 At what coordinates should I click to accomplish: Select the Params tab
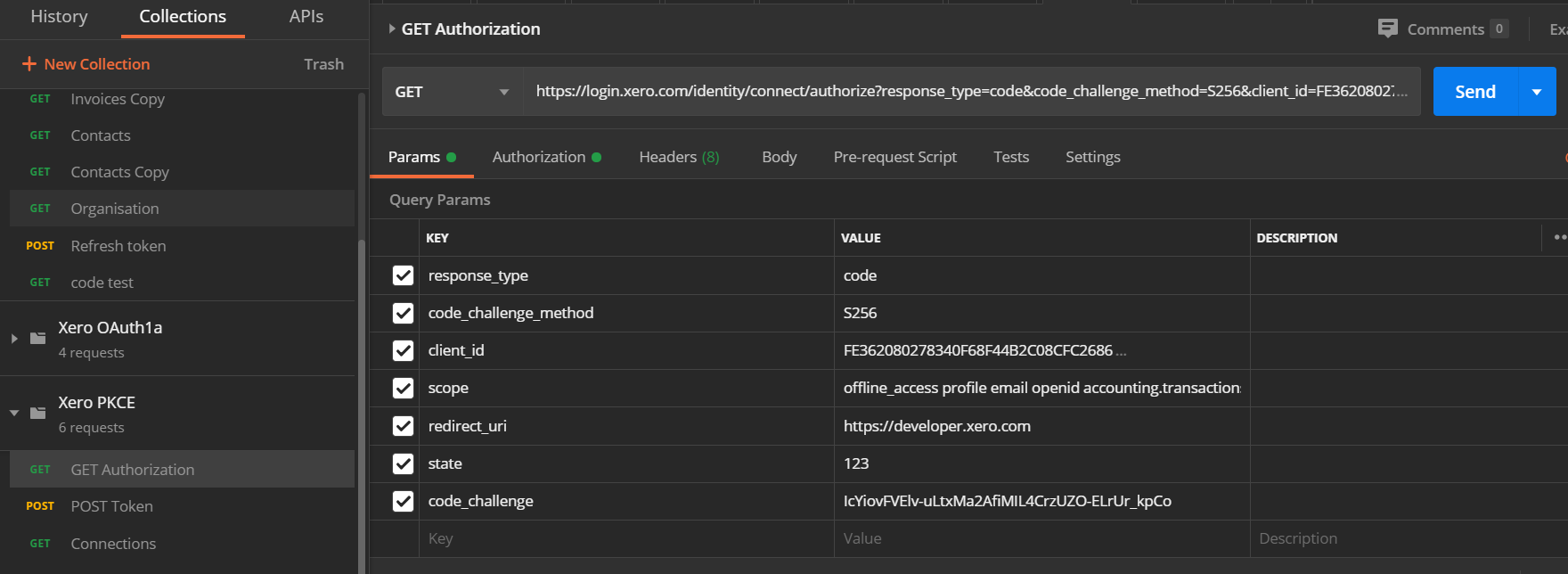421,157
